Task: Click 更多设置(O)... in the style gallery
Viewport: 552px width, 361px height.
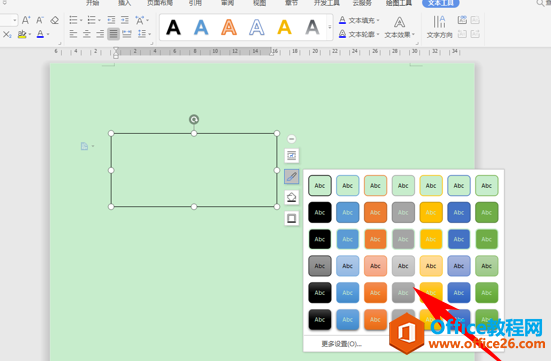Action: coord(341,344)
